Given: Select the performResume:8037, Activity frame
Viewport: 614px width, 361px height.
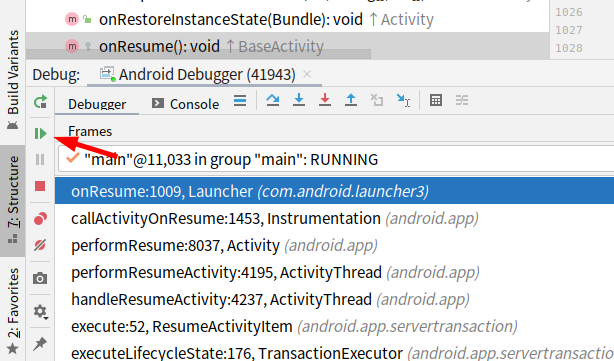Looking at the screenshot, I should pos(334,245).
